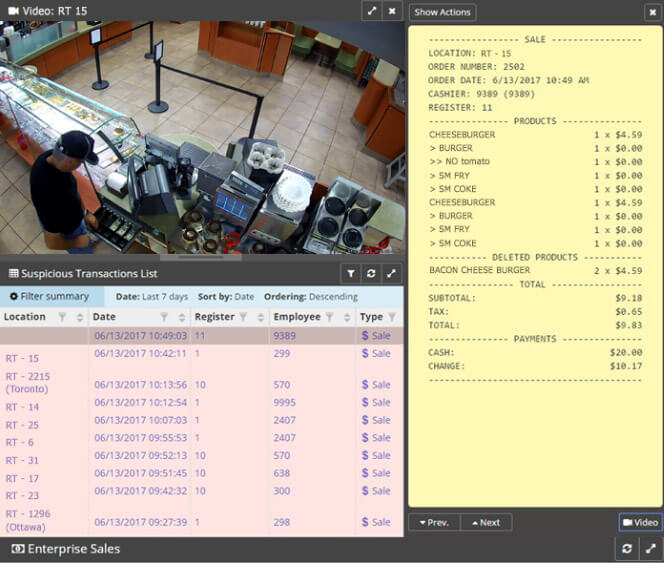Toggle the Video button below receipt
Image resolution: width=664 pixels, height=563 pixels.
click(640, 522)
